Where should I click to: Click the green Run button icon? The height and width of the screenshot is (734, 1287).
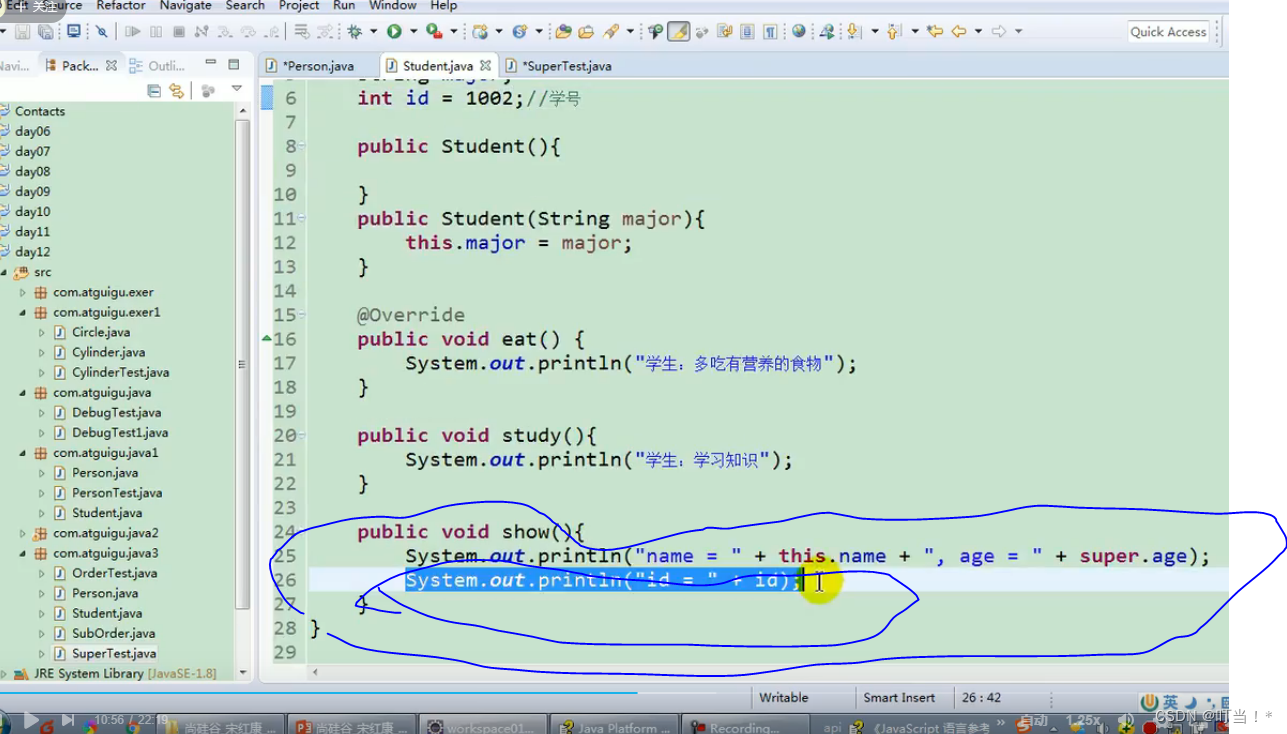click(394, 32)
